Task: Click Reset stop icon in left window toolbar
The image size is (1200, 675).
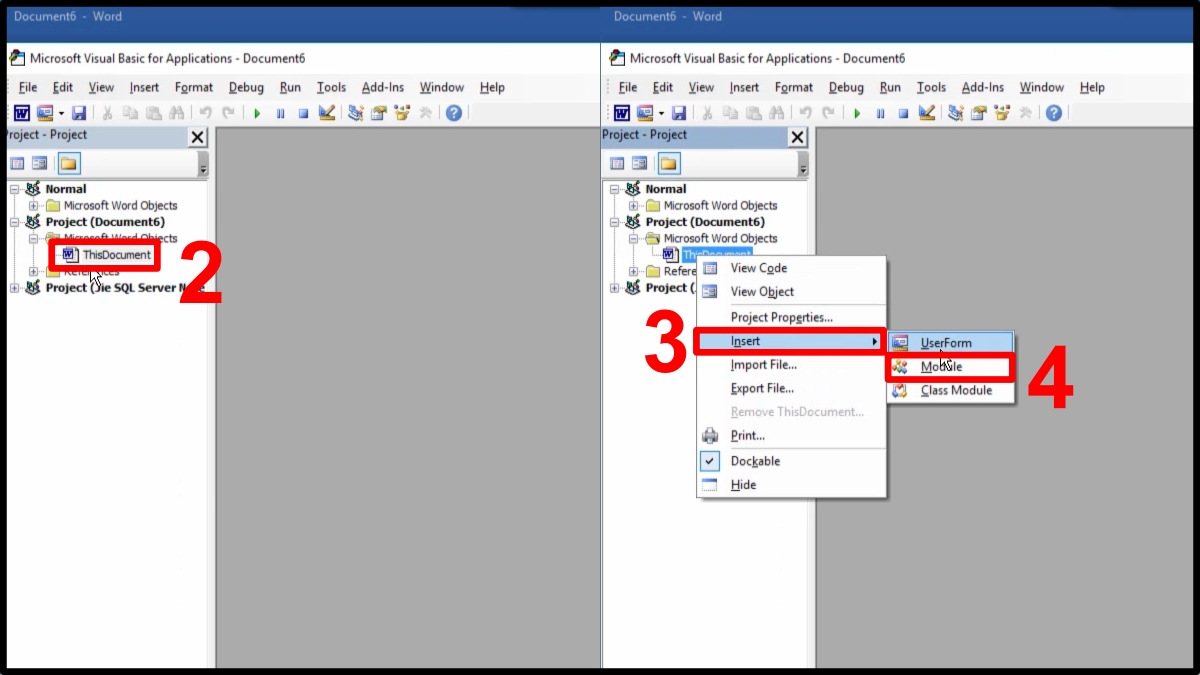Action: pos(303,113)
